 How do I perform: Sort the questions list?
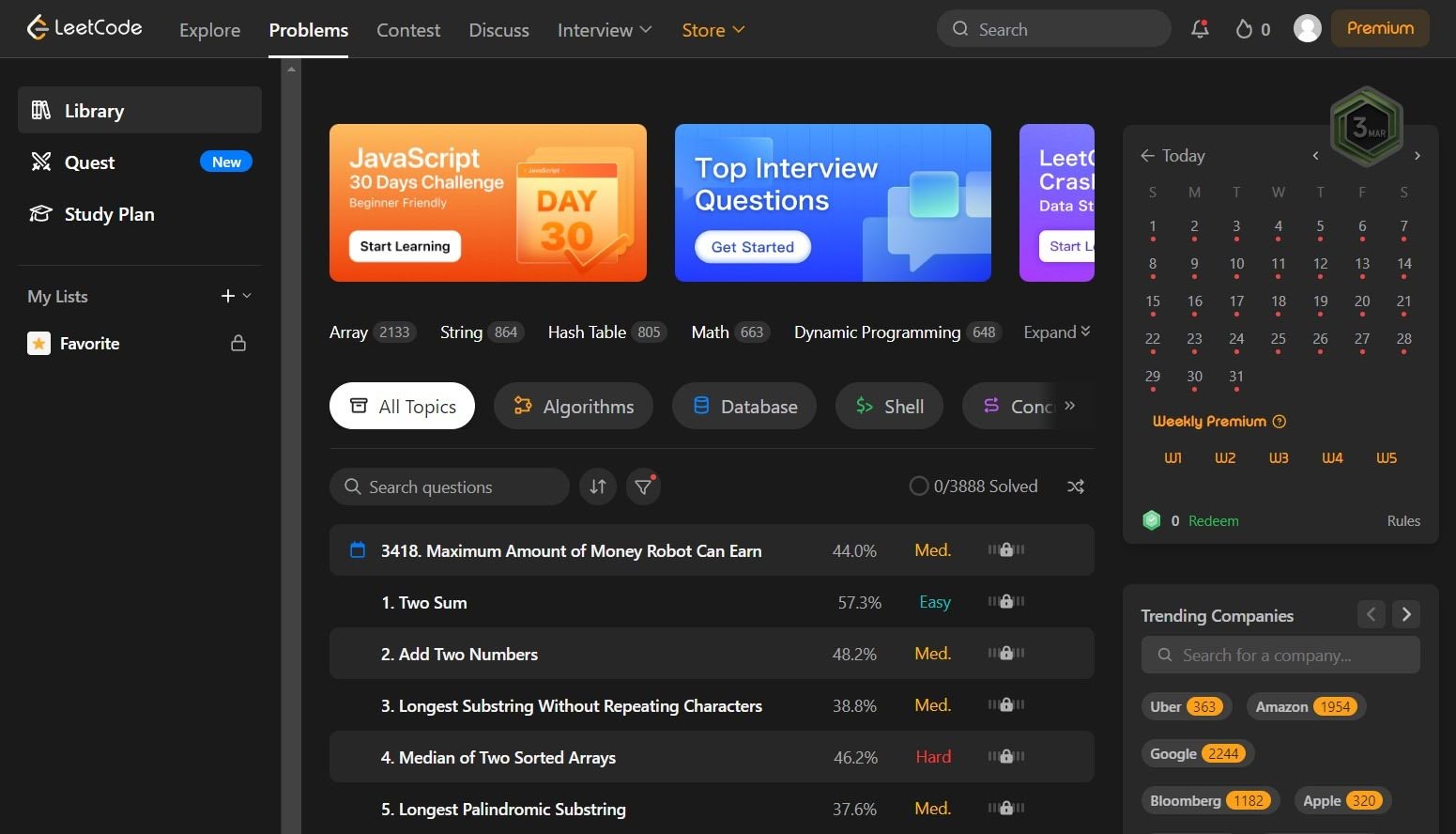[x=598, y=486]
